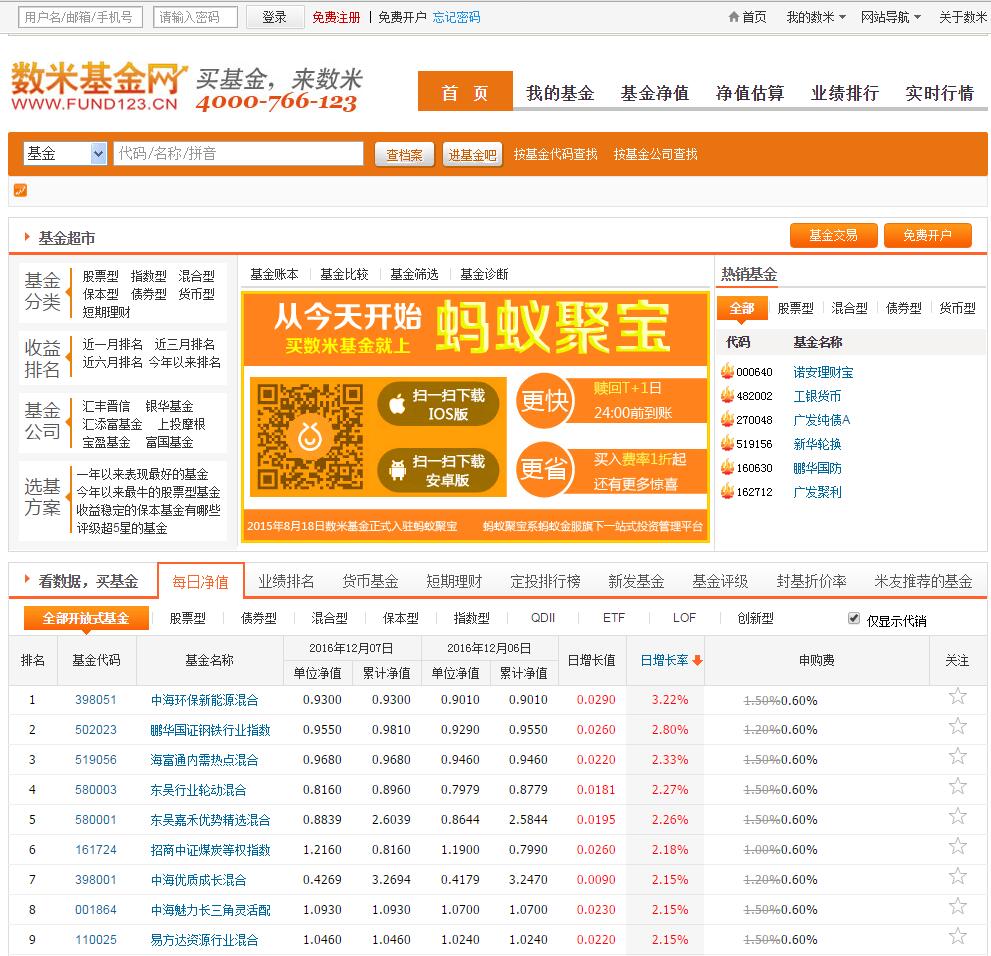Open the 净值估算 navigation tab

pos(750,93)
